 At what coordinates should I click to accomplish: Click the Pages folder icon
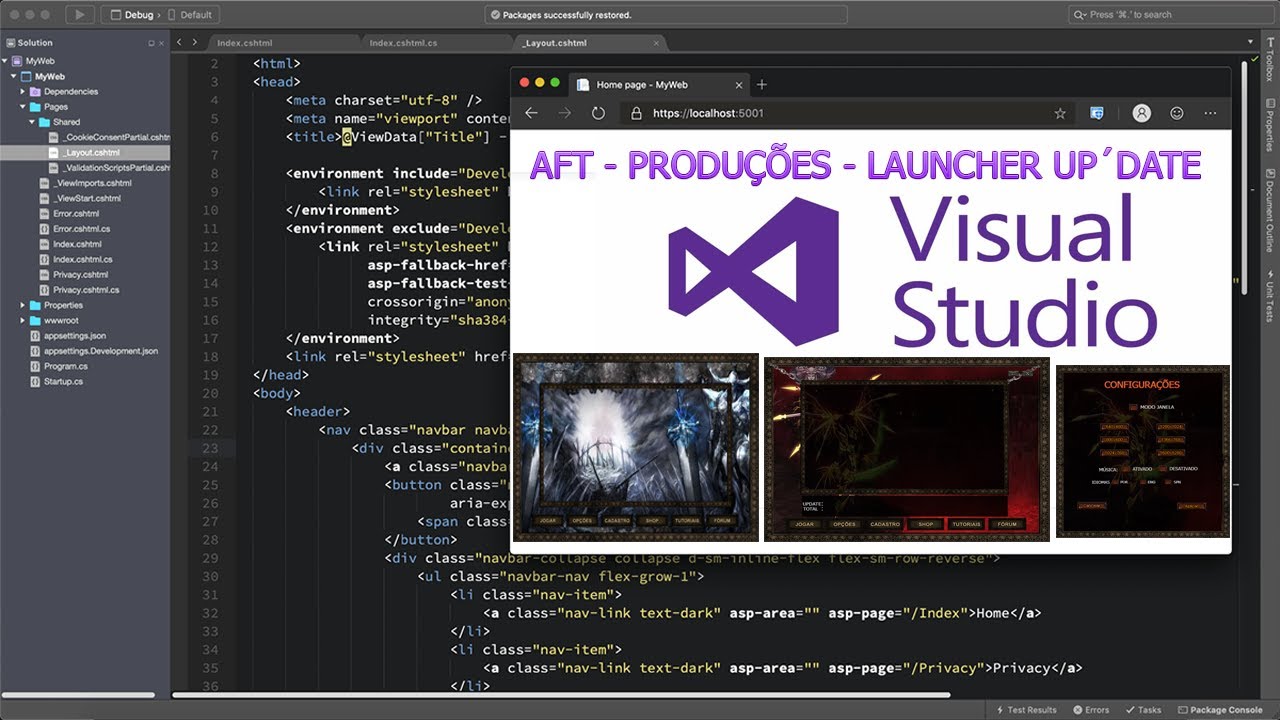click(x=36, y=107)
